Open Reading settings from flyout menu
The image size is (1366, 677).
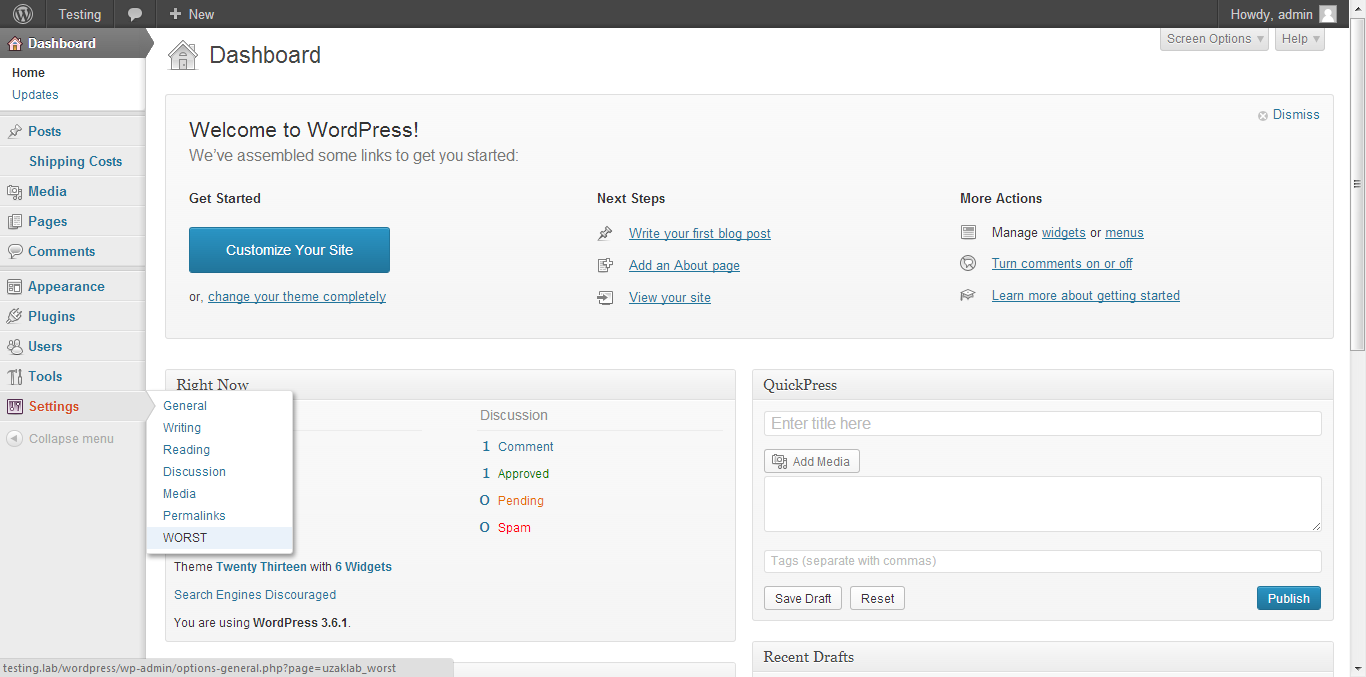186,450
